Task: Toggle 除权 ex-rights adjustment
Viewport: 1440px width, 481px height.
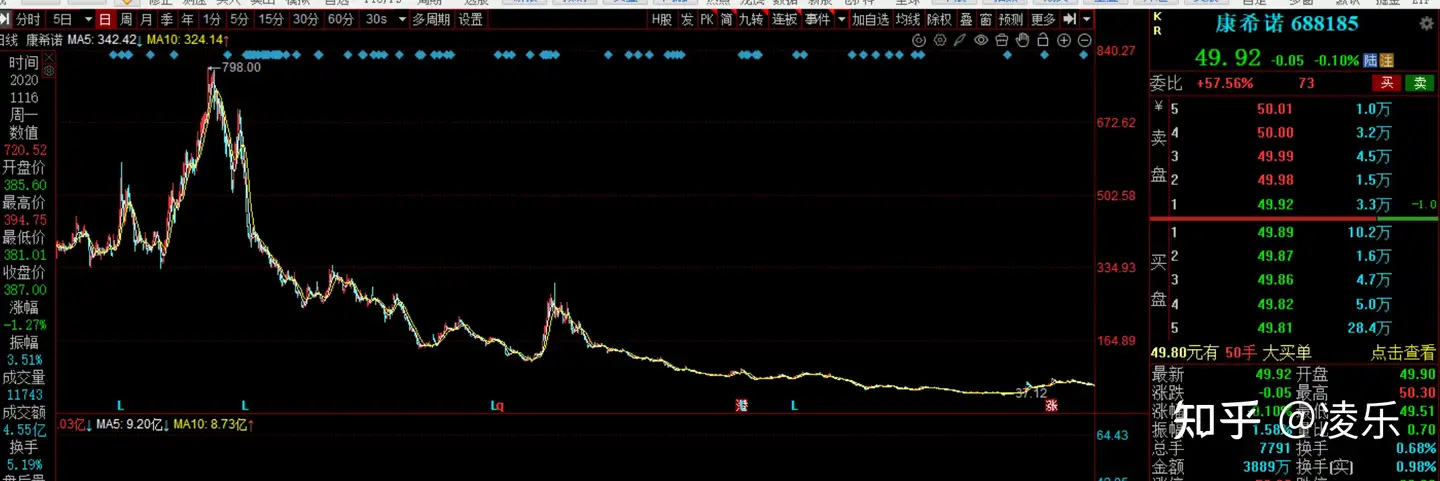Action: pyautogui.click(x=940, y=19)
